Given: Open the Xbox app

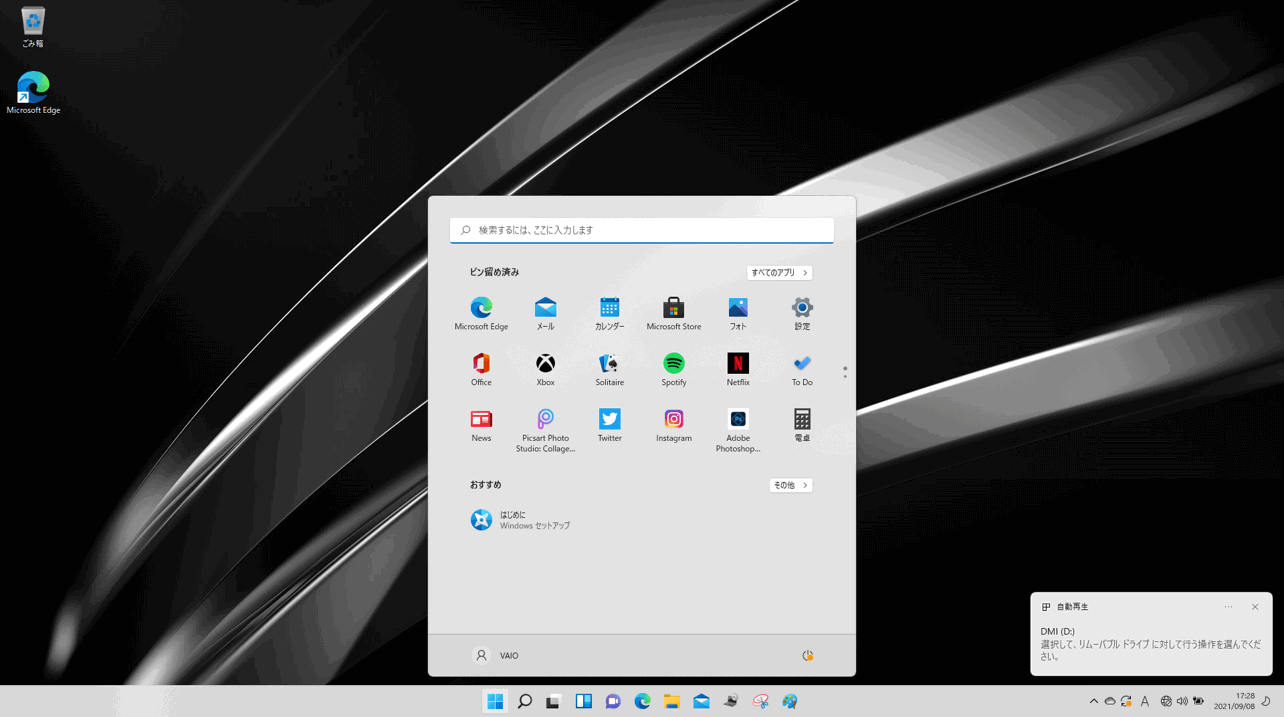Looking at the screenshot, I should [x=545, y=369].
